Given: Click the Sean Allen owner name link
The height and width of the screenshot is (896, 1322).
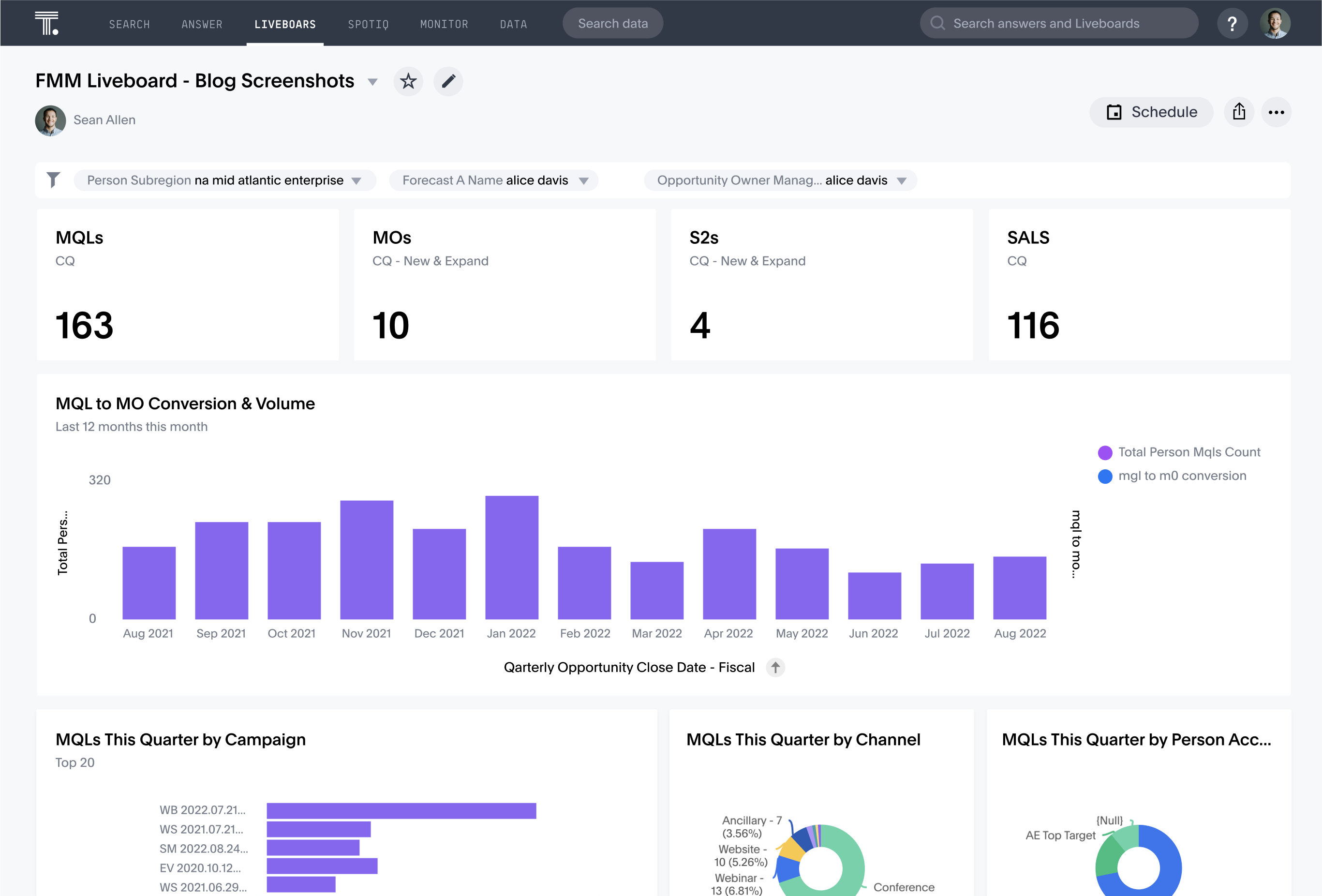Looking at the screenshot, I should coord(105,119).
